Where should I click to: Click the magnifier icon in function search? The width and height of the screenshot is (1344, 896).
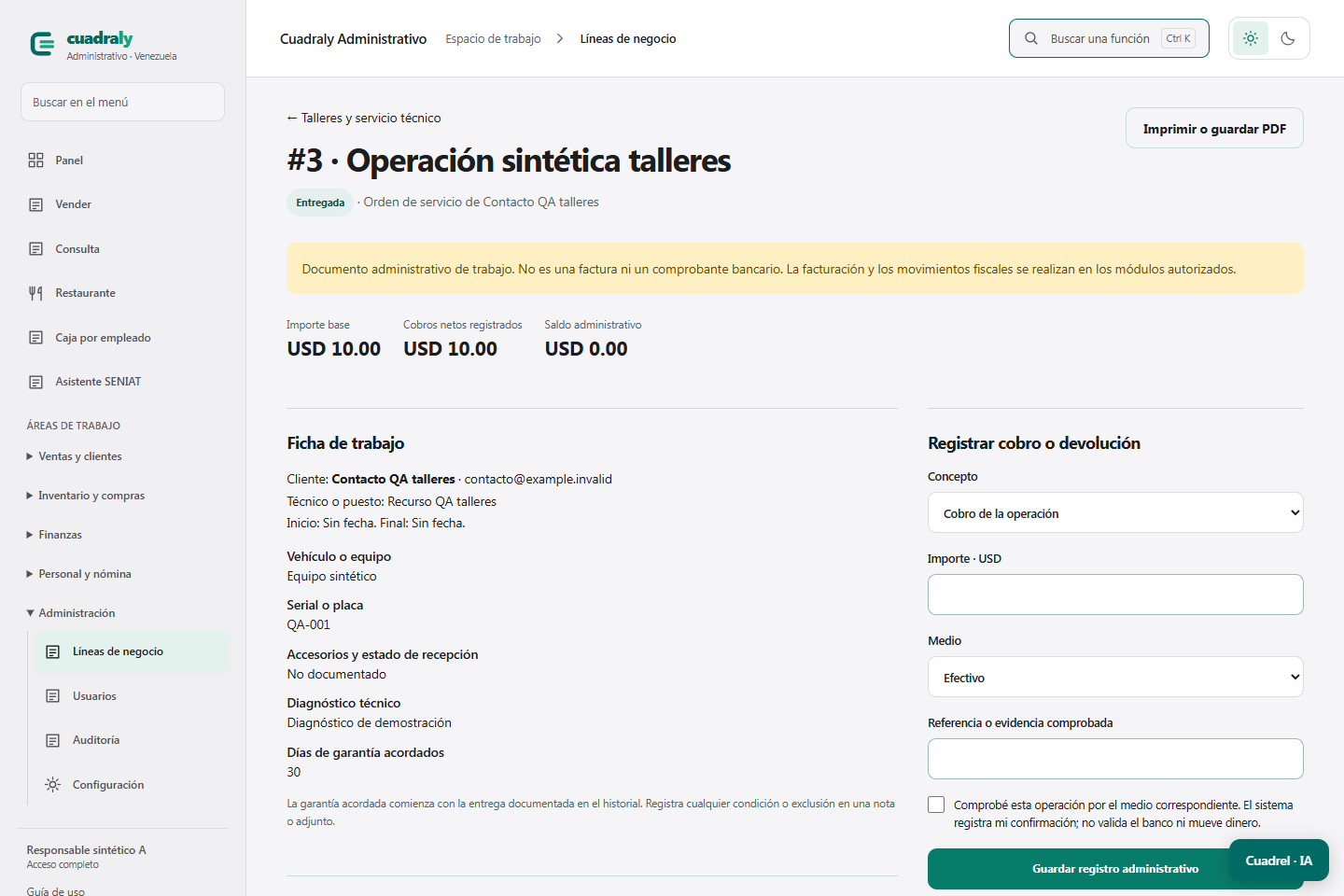1031,38
